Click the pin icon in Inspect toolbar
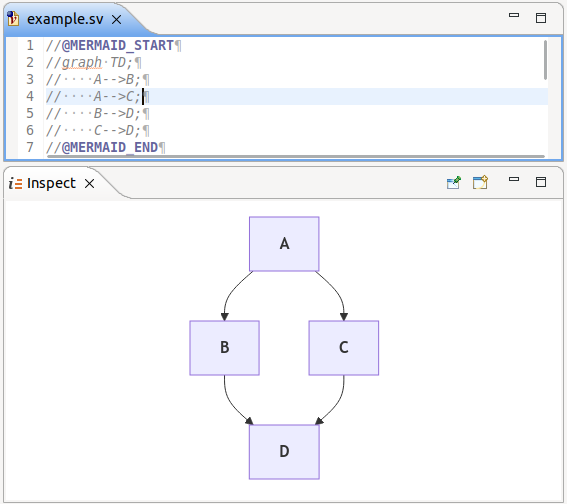Viewport: 567px width, 504px height. click(454, 183)
